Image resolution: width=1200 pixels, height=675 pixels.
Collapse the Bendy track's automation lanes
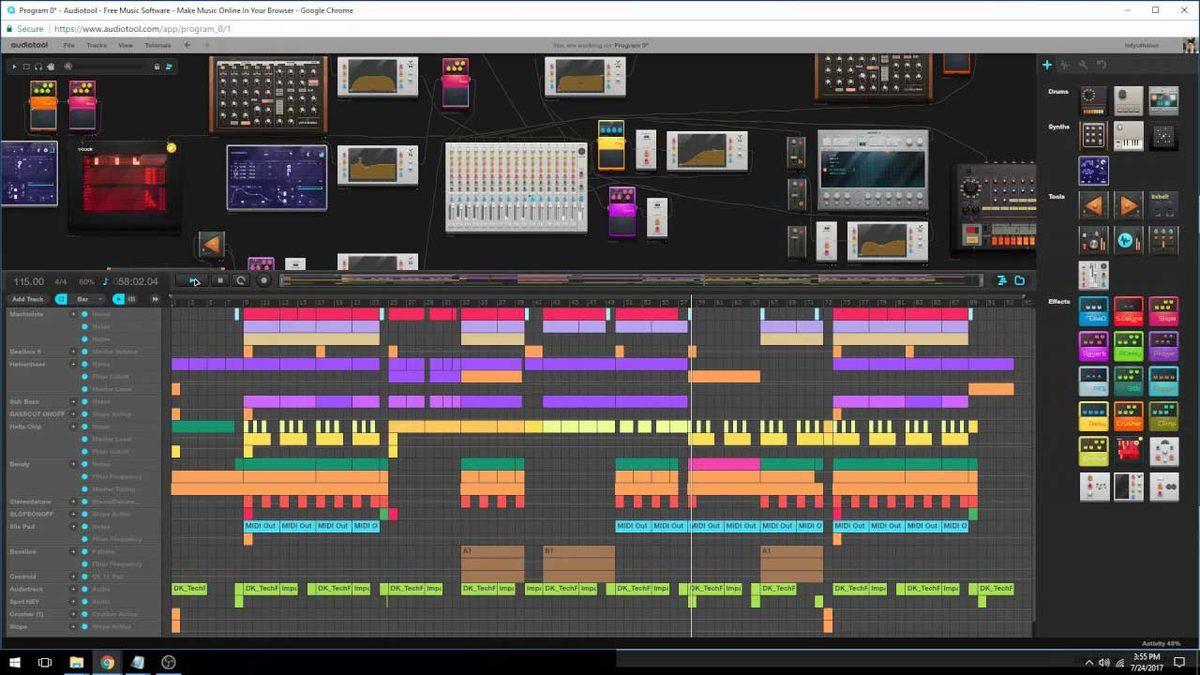tap(73, 464)
